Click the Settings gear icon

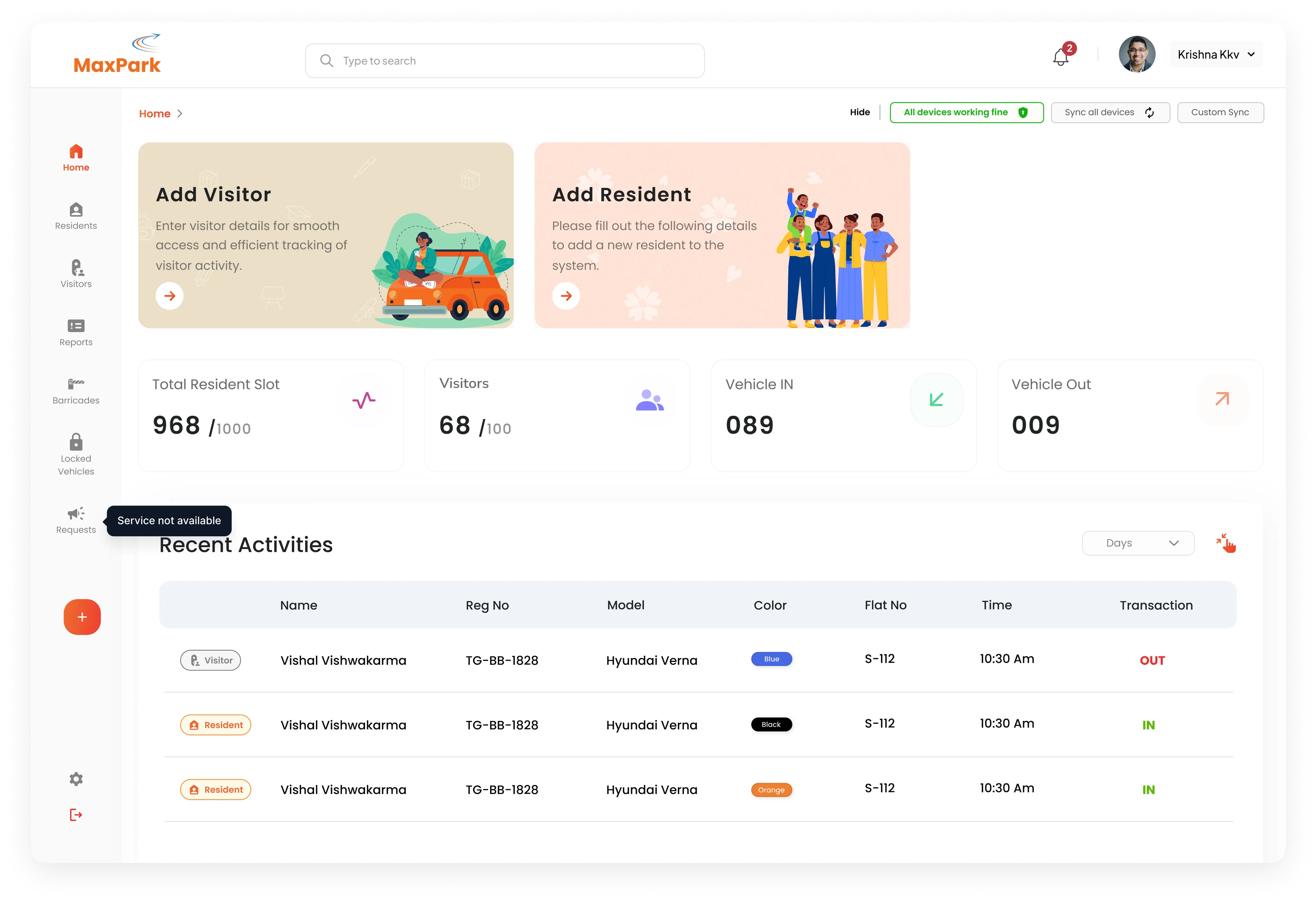(76, 779)
